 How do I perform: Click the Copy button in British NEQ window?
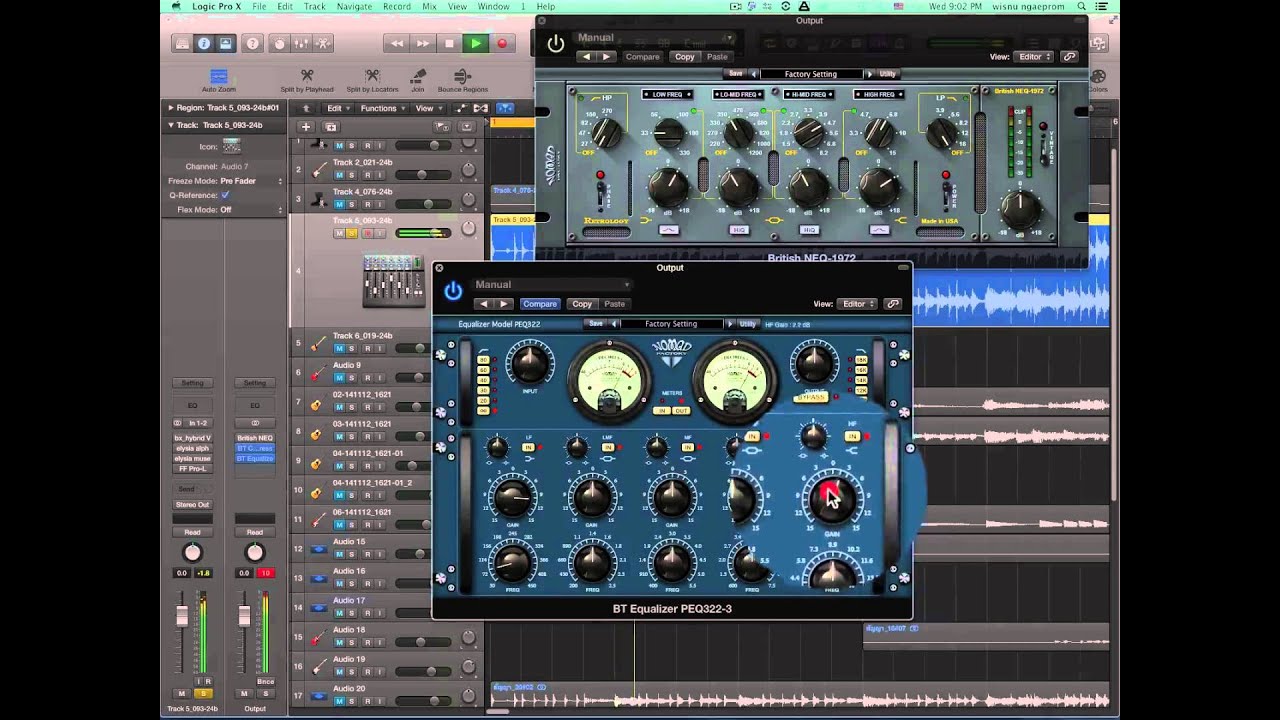pyautogui.click(x=684, y=57)
